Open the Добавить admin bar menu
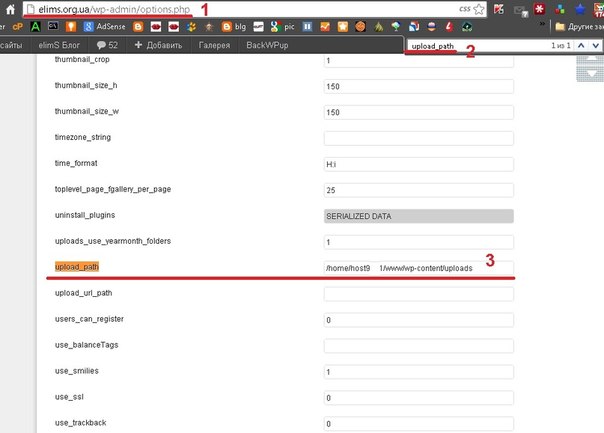Viewport: 604px width, 433px height. [158, 45]
